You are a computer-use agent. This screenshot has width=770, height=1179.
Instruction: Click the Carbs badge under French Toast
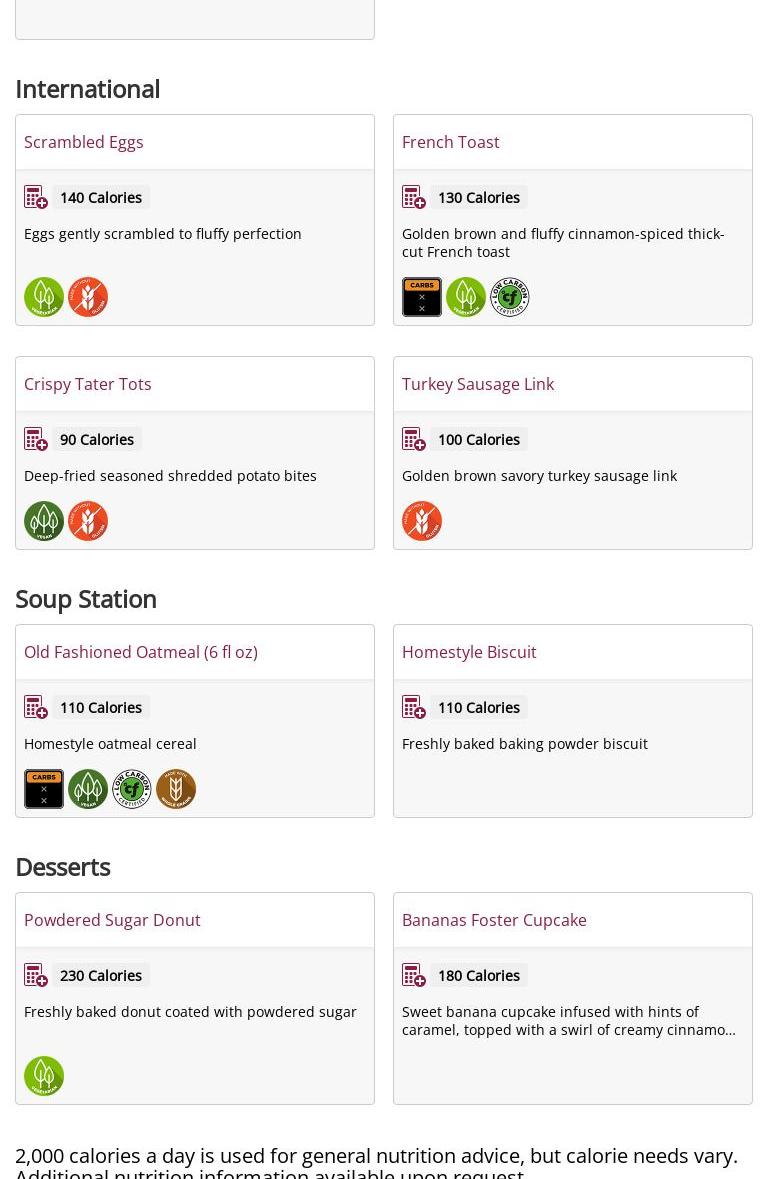(x=422, y=297)
